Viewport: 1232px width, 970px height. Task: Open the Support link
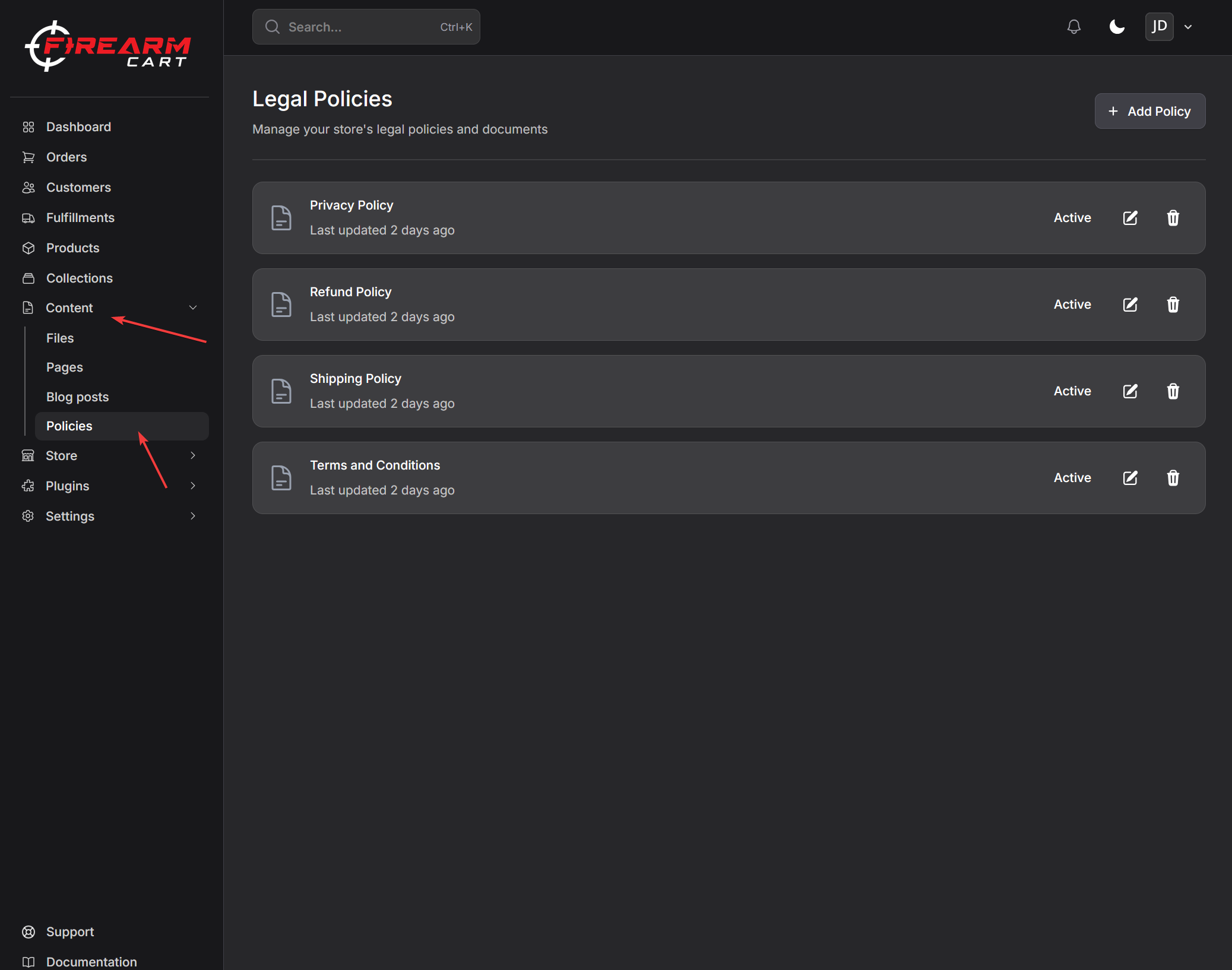point(70,932)
